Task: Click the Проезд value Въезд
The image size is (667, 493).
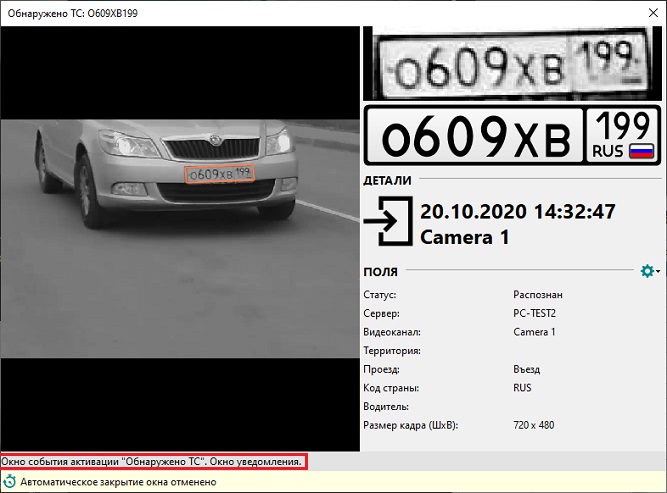Action: [527, 369]
